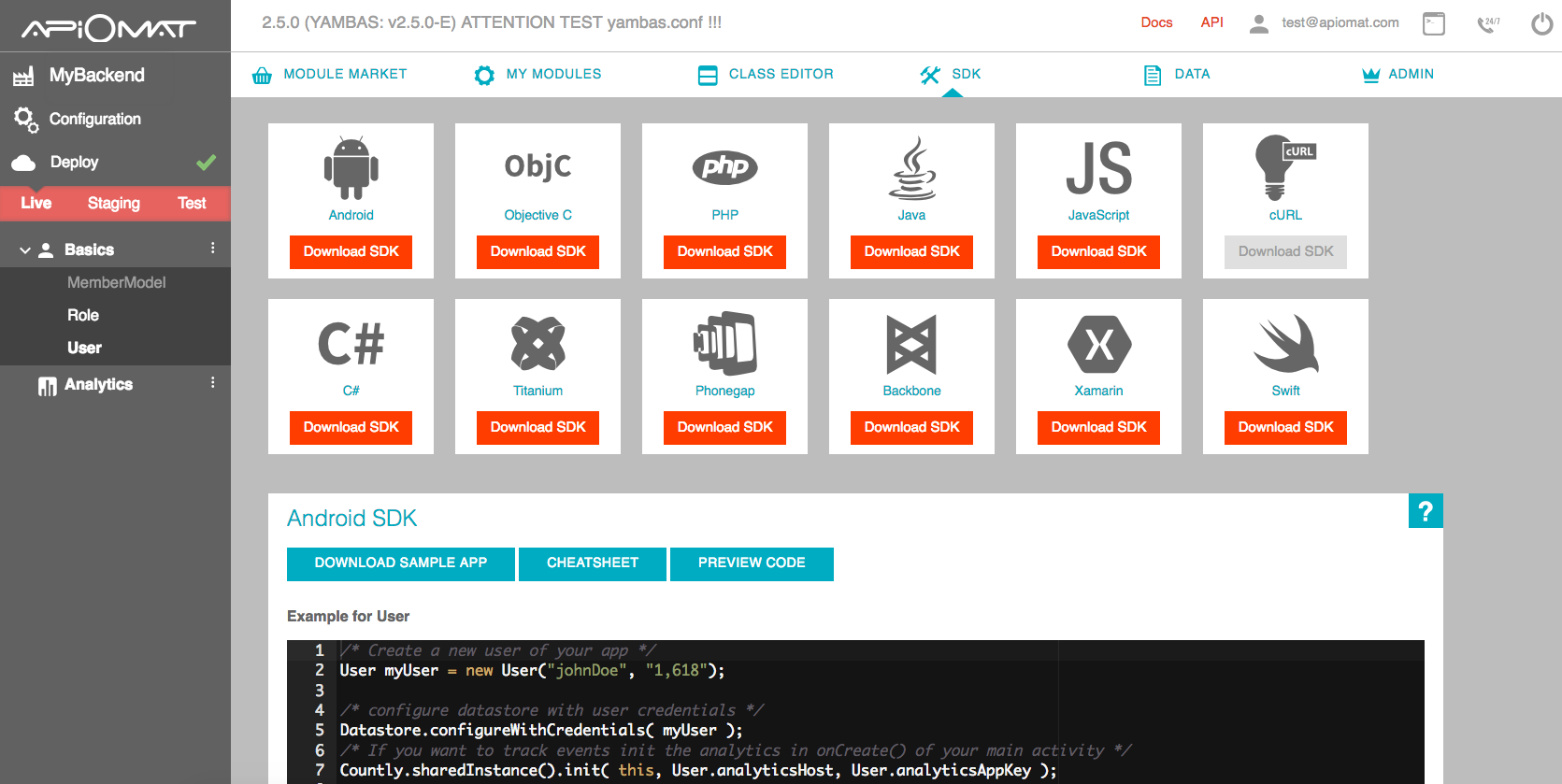Click the Deploy cloud icon
The width and height of the screenshot is (1562, 784).
tap(24, 163)
